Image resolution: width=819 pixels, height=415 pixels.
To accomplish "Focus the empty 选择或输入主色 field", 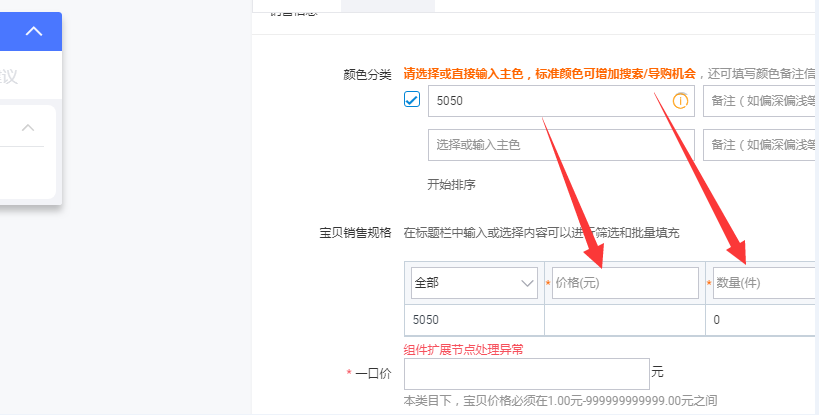I will tap(561, 145).
